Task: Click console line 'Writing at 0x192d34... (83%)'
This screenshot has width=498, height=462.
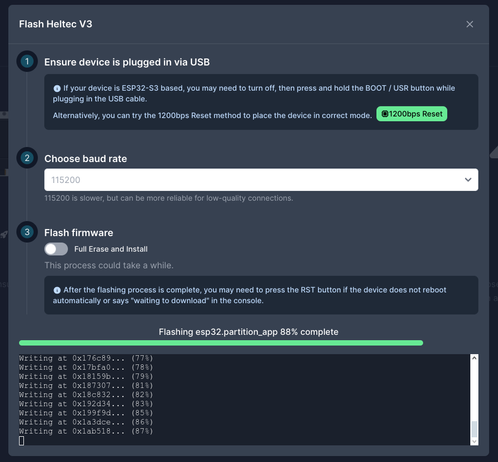Action: pos(86,404)
